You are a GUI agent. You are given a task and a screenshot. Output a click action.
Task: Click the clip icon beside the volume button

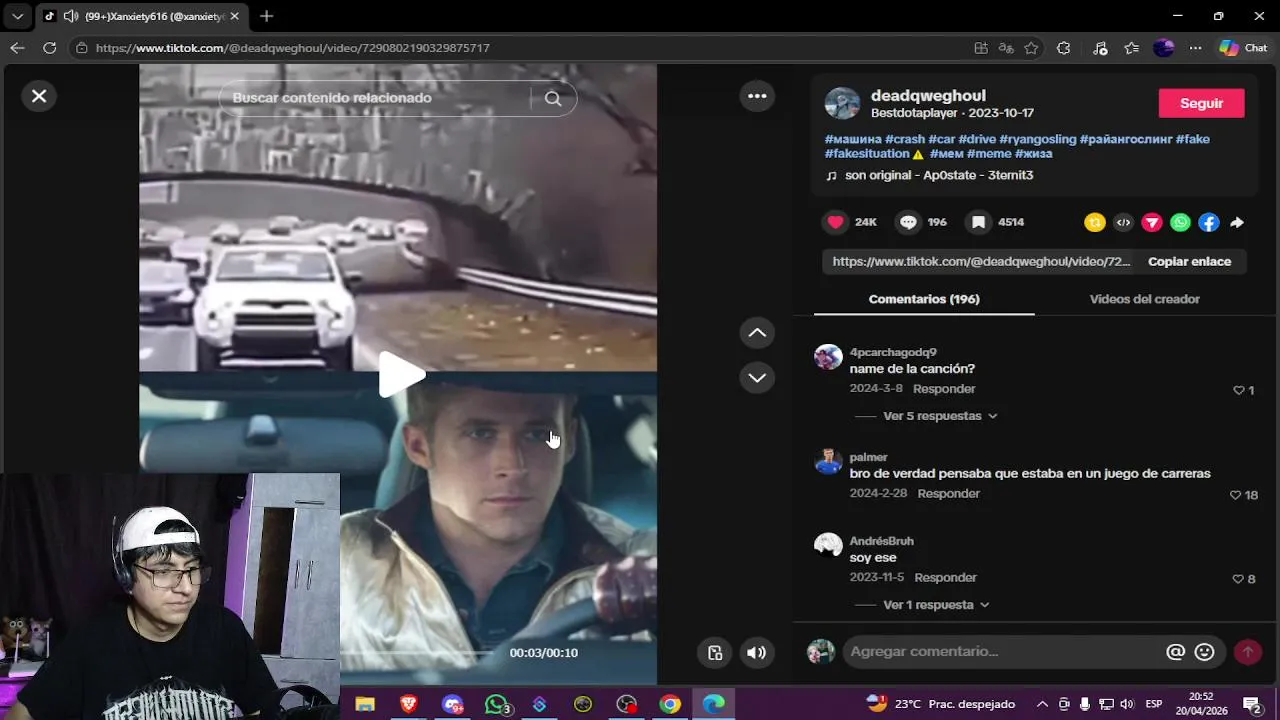[714, 653]
